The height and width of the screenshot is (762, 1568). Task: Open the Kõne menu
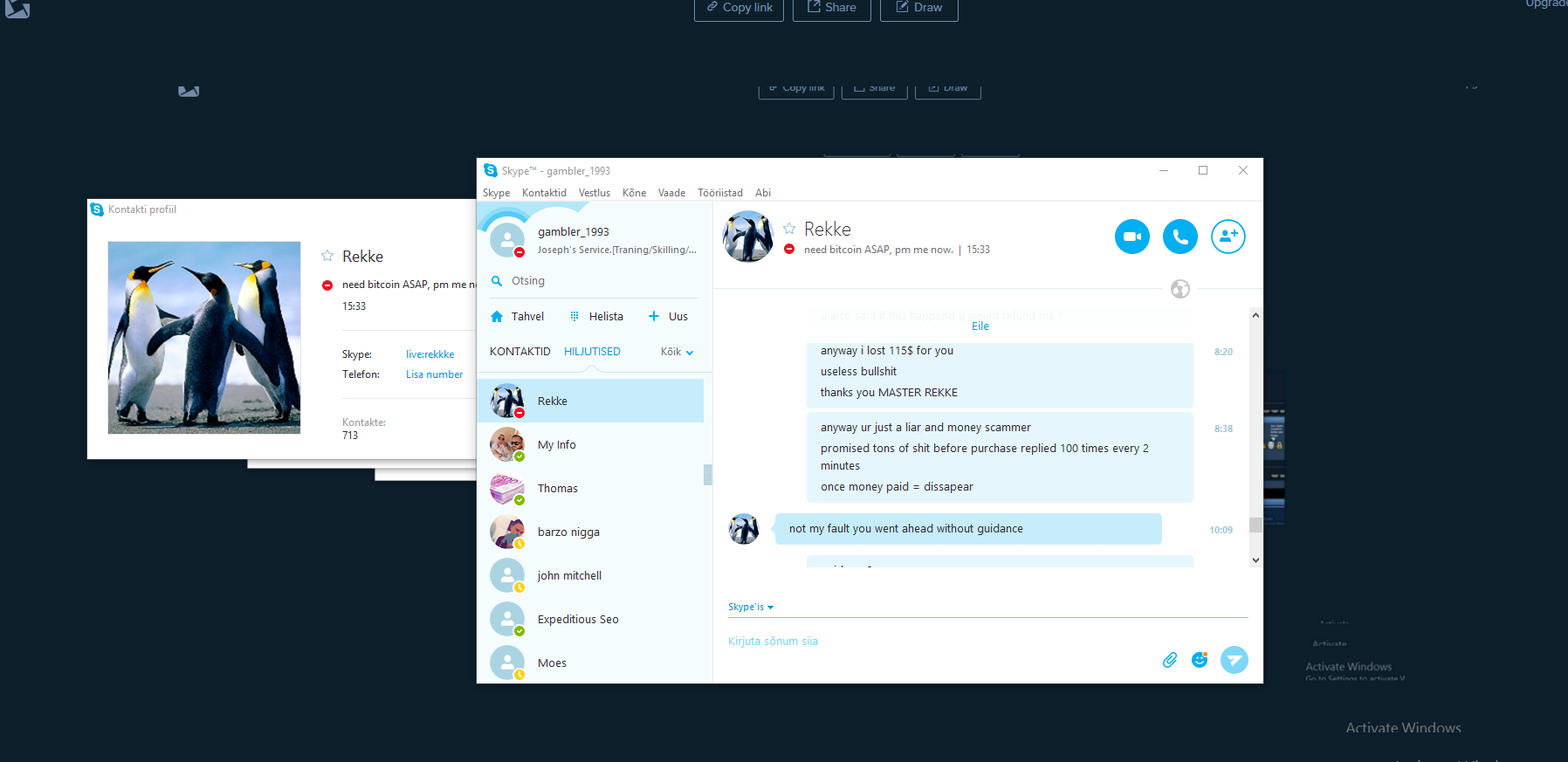634,193
